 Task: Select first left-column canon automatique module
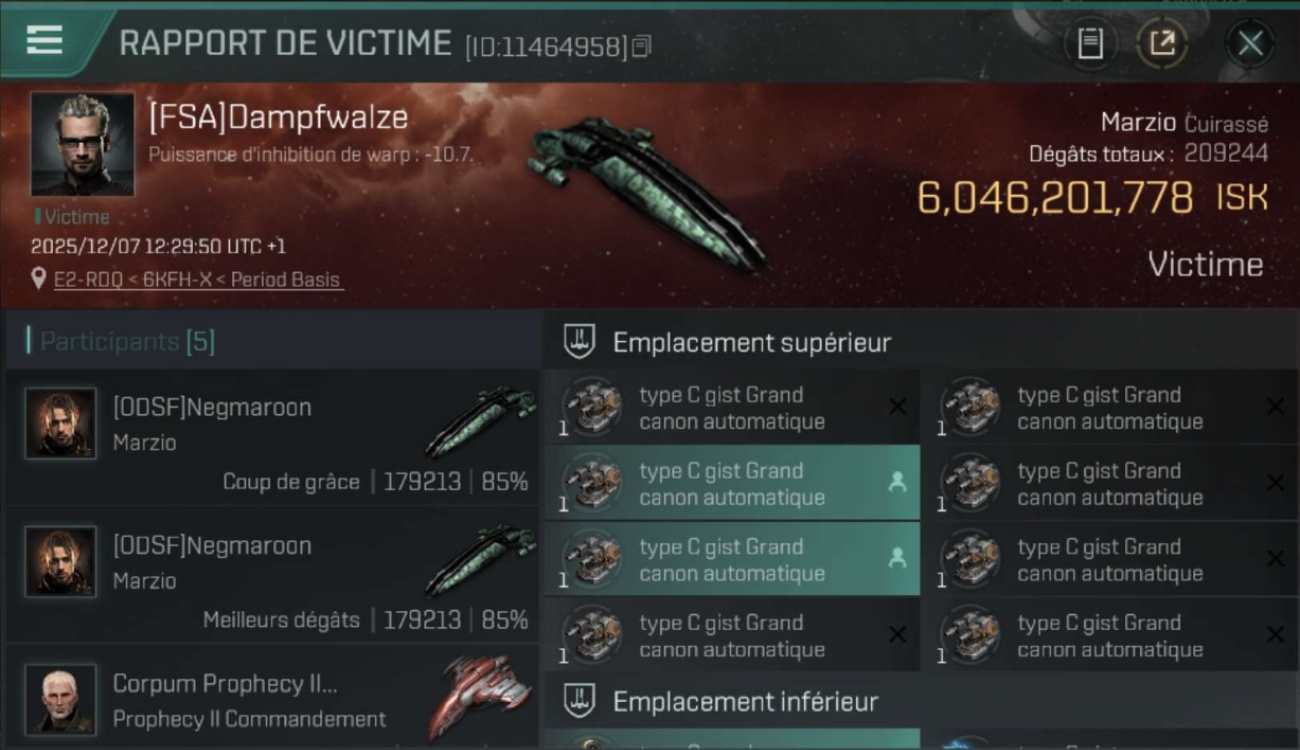pyautogui.click(x=732, y=407)
